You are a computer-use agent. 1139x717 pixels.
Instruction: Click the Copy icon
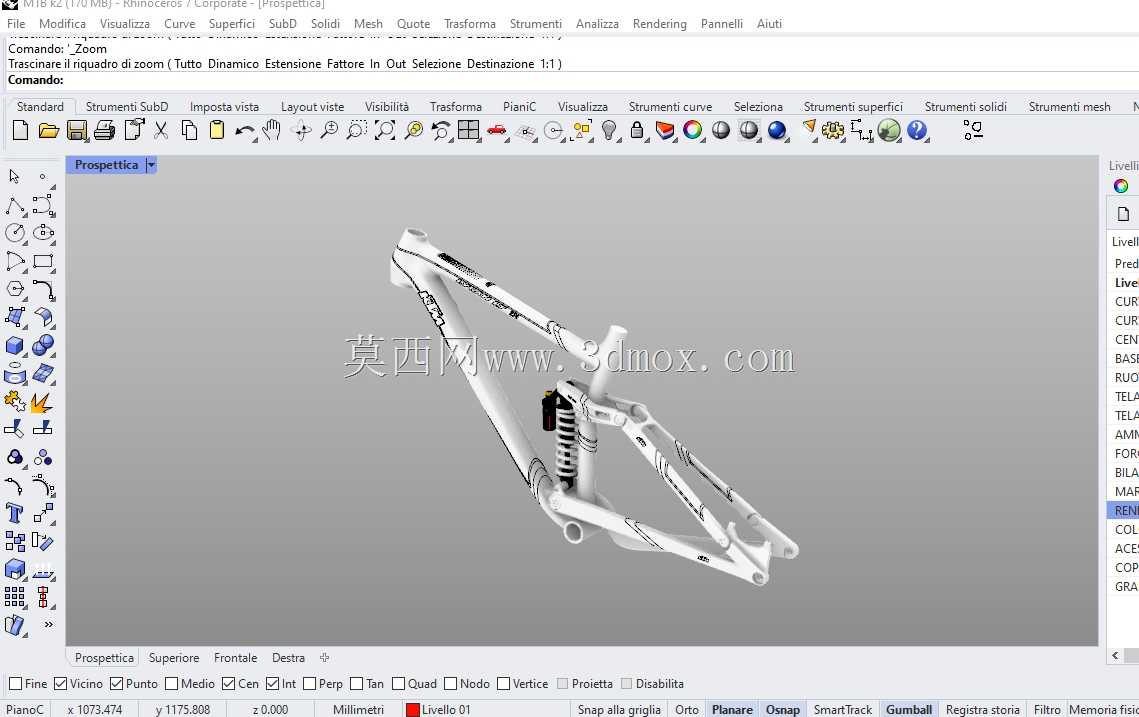click(190, 131)
